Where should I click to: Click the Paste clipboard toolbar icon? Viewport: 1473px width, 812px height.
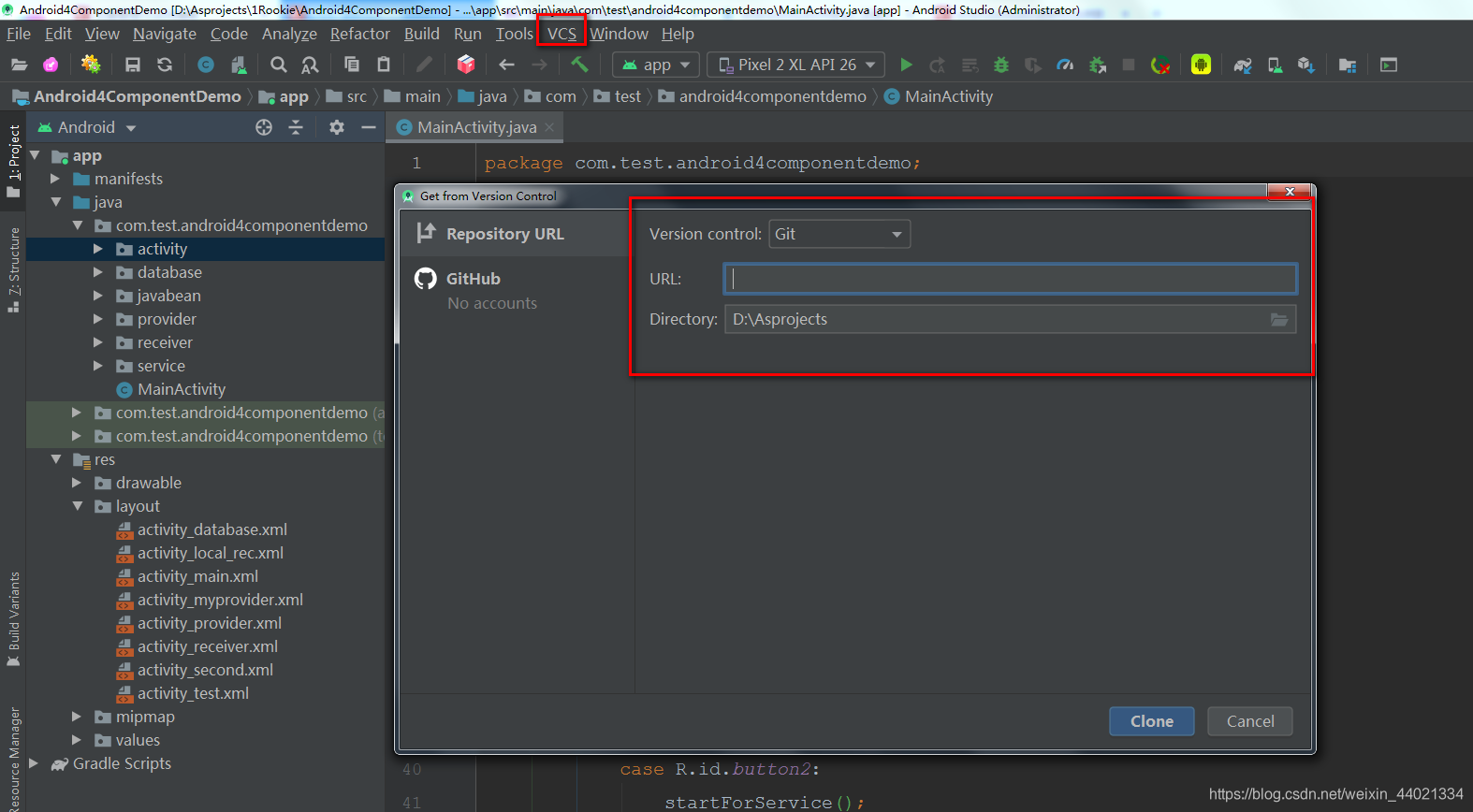pyautogui.click(x=384, y=65)
